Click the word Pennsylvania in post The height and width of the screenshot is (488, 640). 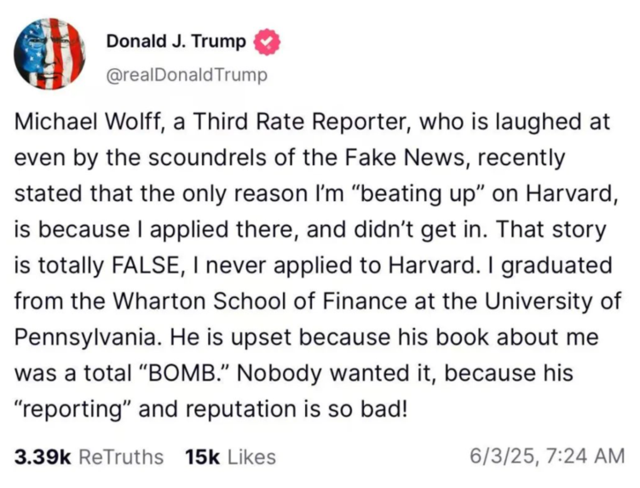85,337
